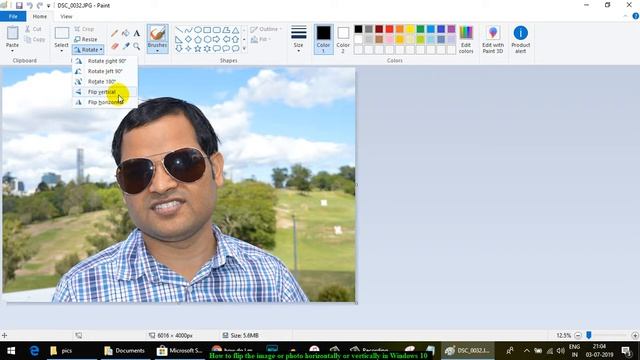The width and height of the screenshot is (640, 360).
Task: Open the Windows Start button
Action: coord(11,351)
